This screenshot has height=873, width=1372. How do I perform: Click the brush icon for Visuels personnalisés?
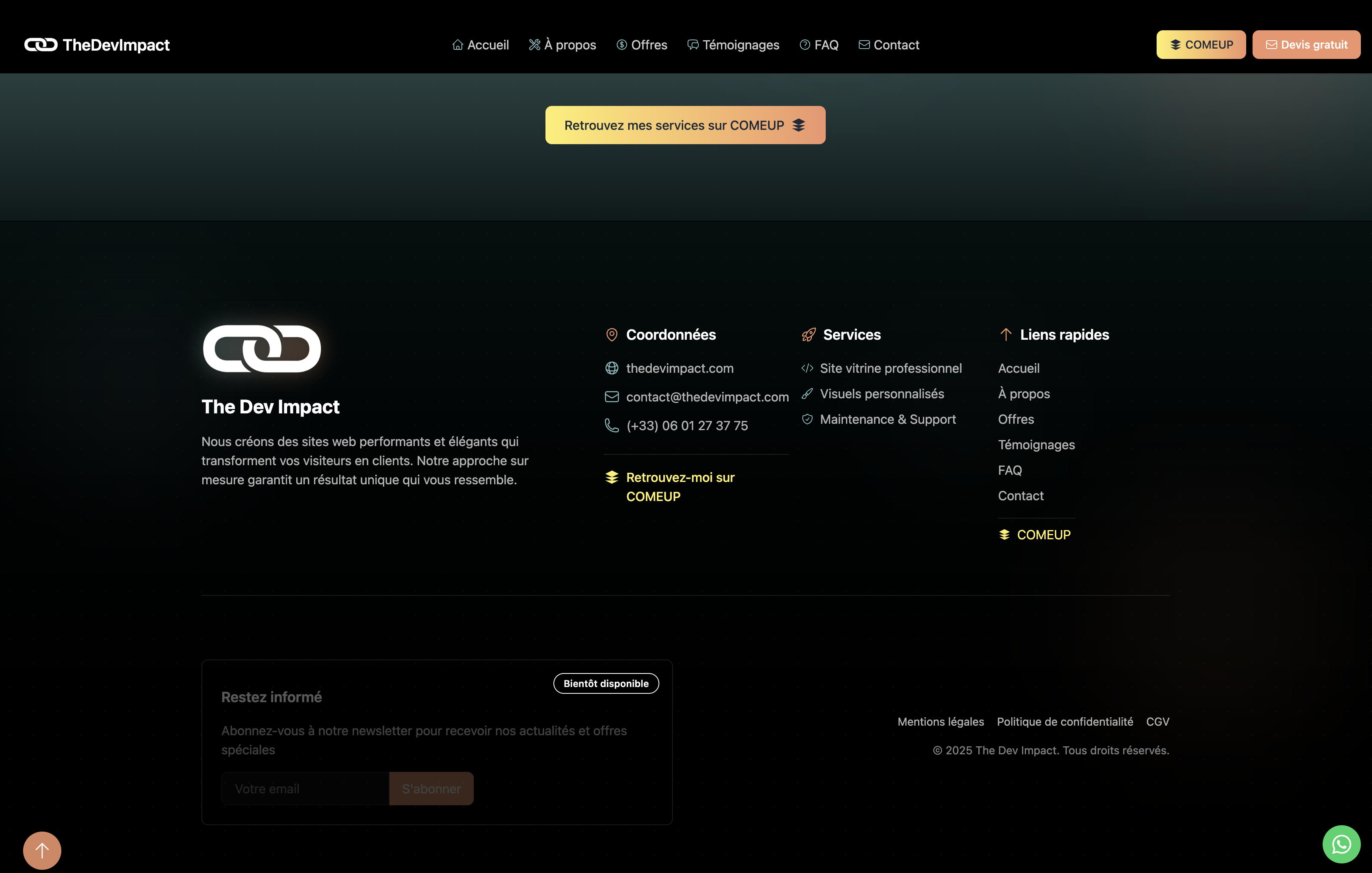[x=807, y=394]
